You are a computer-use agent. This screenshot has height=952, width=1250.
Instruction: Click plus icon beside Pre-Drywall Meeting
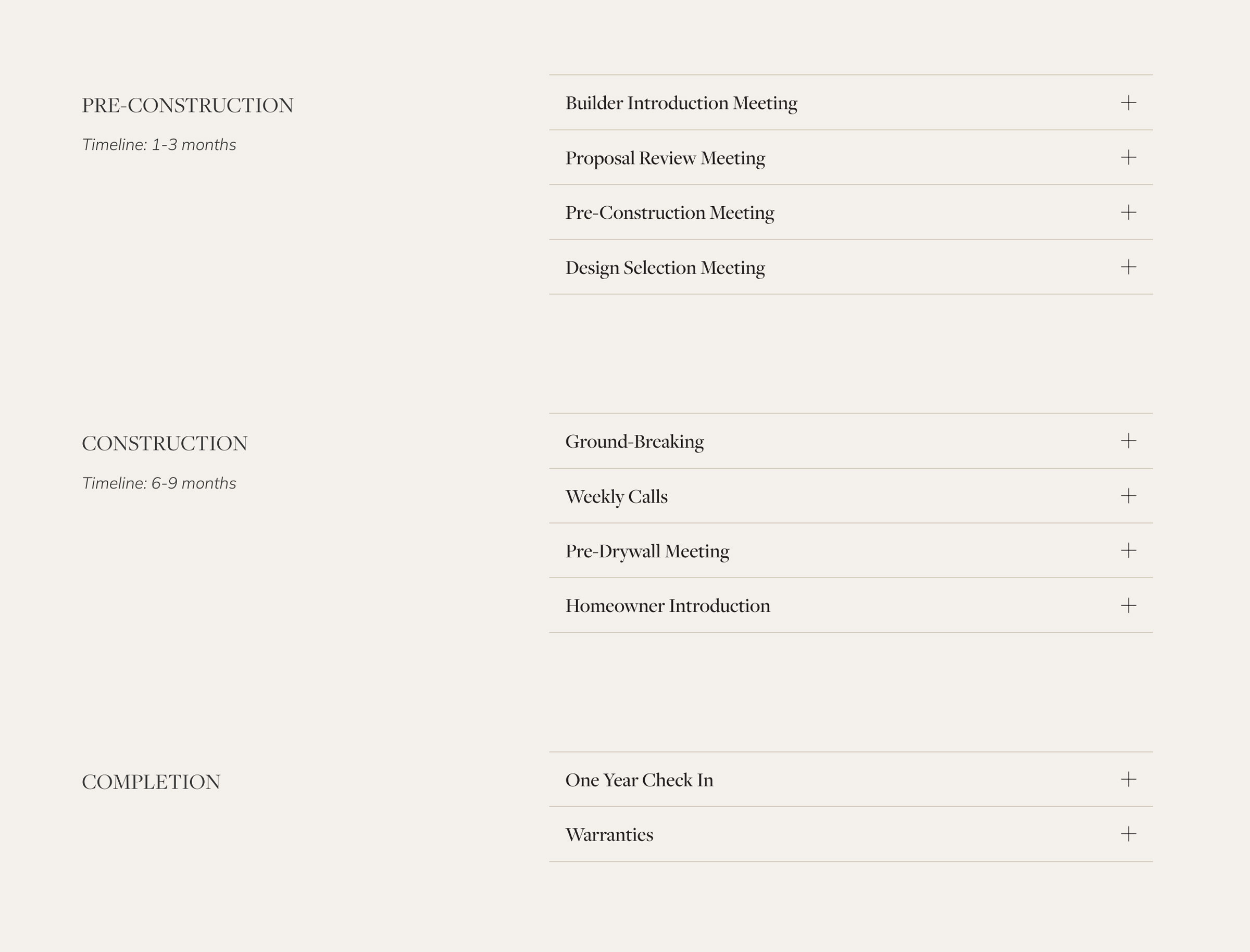tap(1128, 550)
